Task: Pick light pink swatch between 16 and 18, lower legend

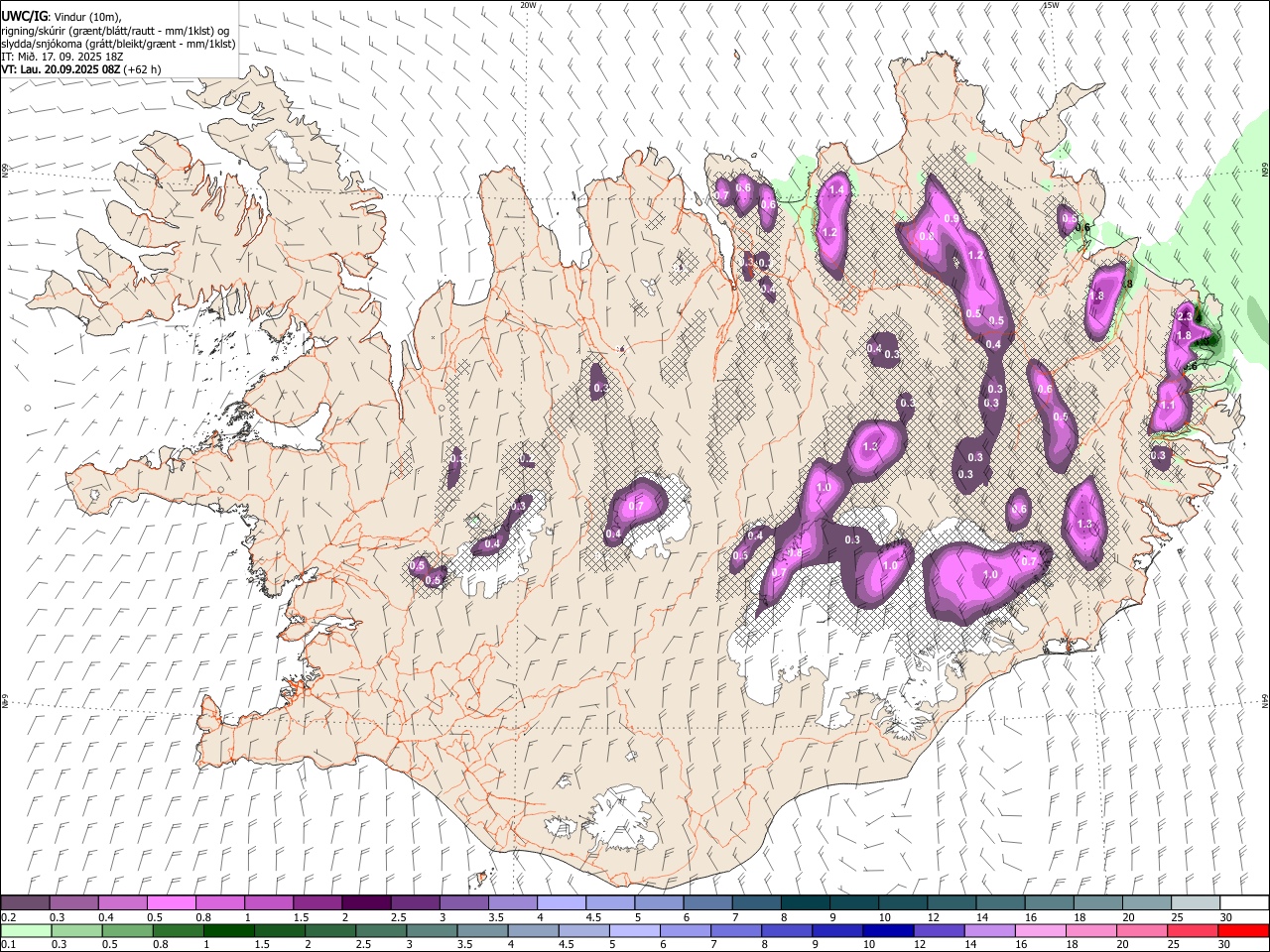Action: [1041, 930]
